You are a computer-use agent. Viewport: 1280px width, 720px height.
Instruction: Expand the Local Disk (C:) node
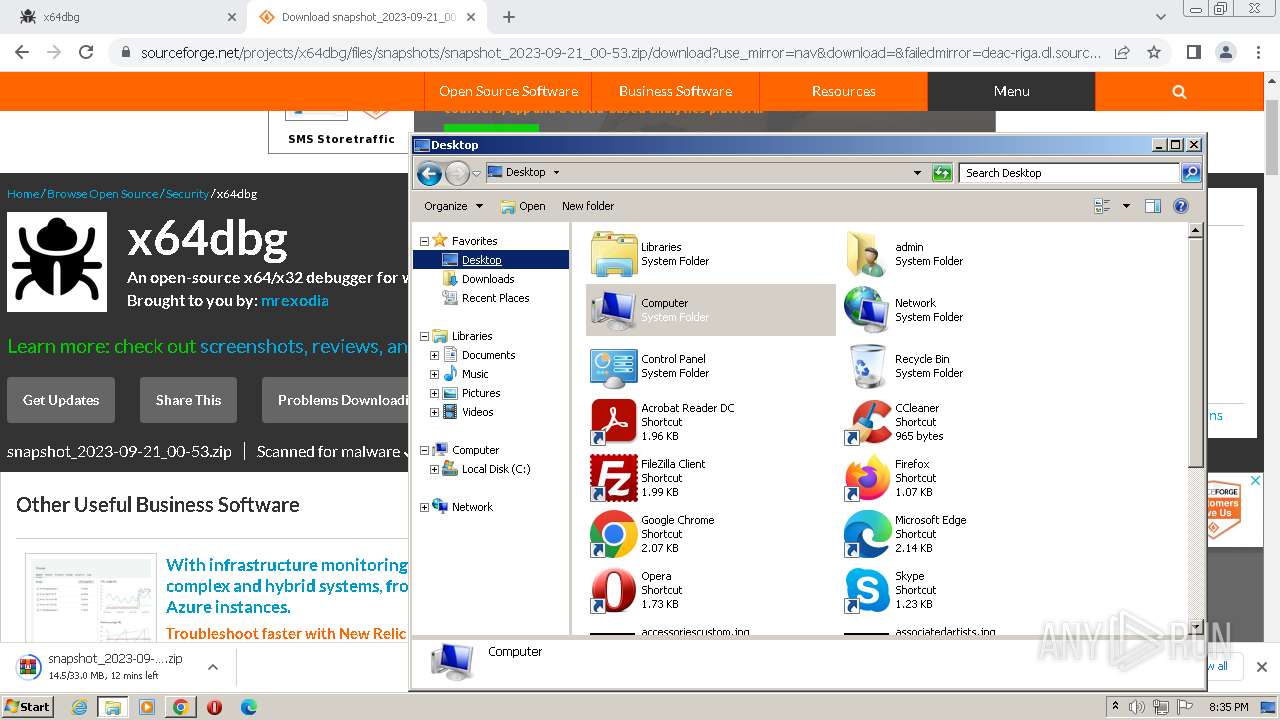(x=434, y=469)
